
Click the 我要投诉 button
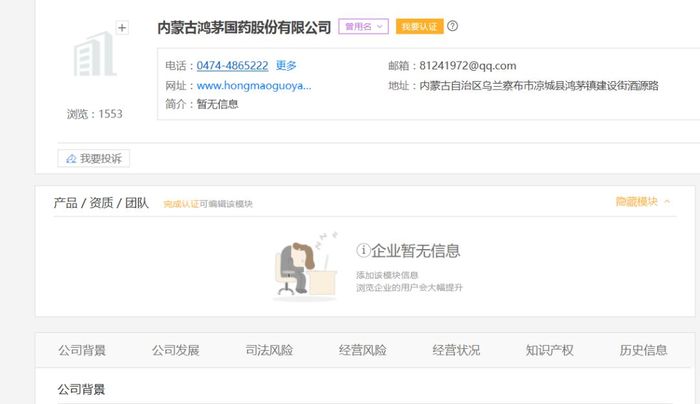coord(94,158)
